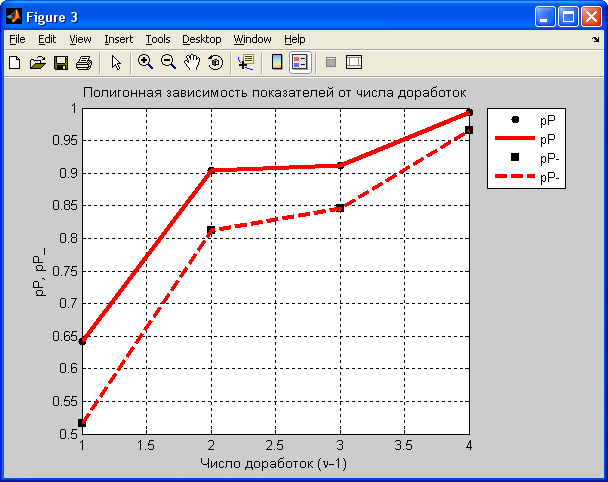
Task: Click the New Figure toolbar icon
Action: [x=15, y=62]
